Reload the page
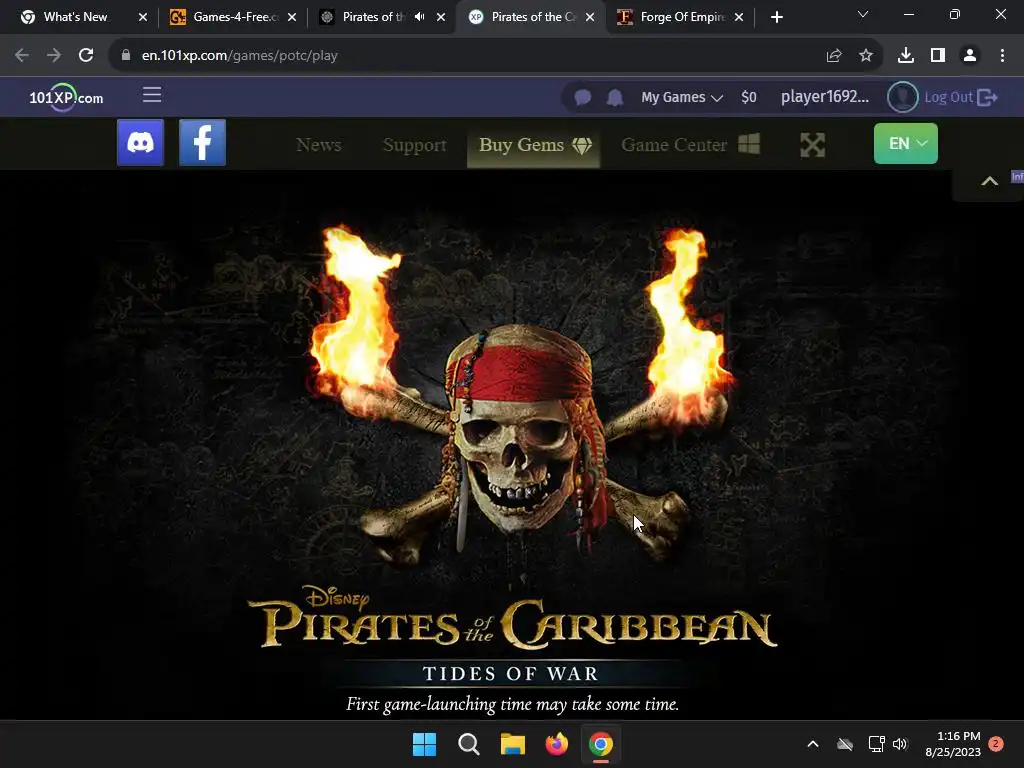Image resolution: width=1024 pixels, height=768 pixels. click(86, 56)
